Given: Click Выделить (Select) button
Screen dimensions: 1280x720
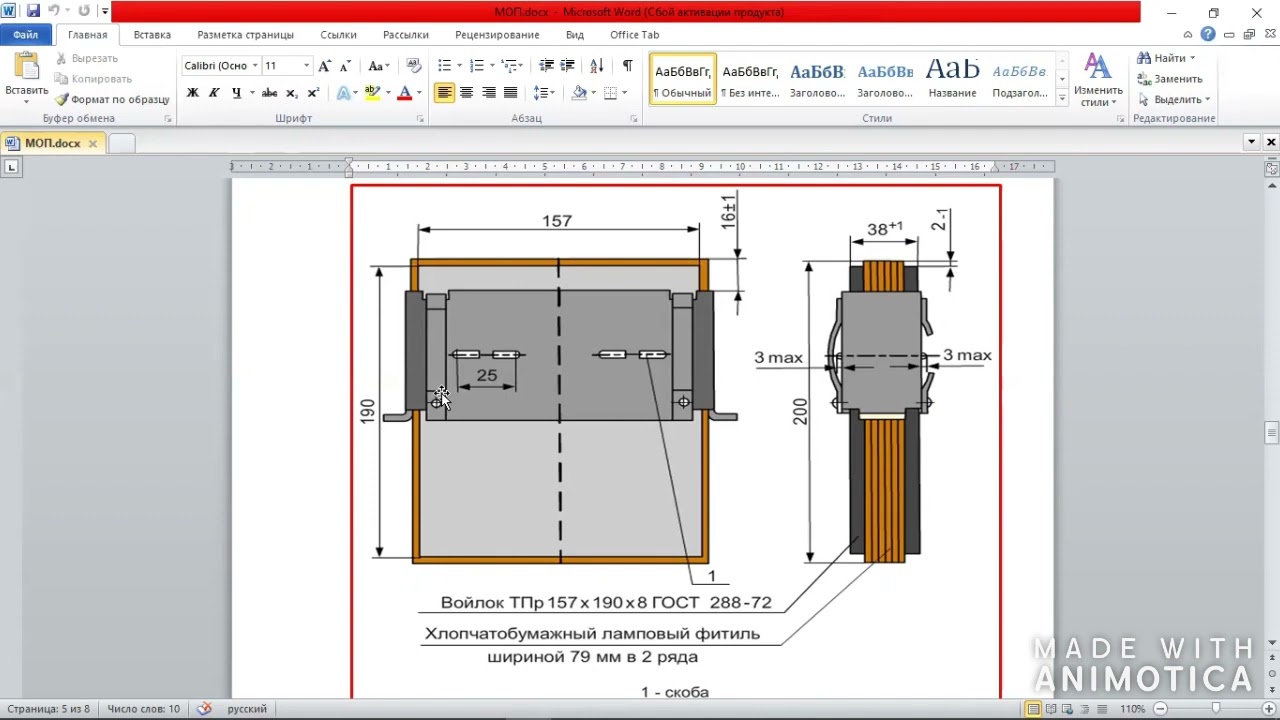Looking at the screenshot, I should click(1174, 99).
